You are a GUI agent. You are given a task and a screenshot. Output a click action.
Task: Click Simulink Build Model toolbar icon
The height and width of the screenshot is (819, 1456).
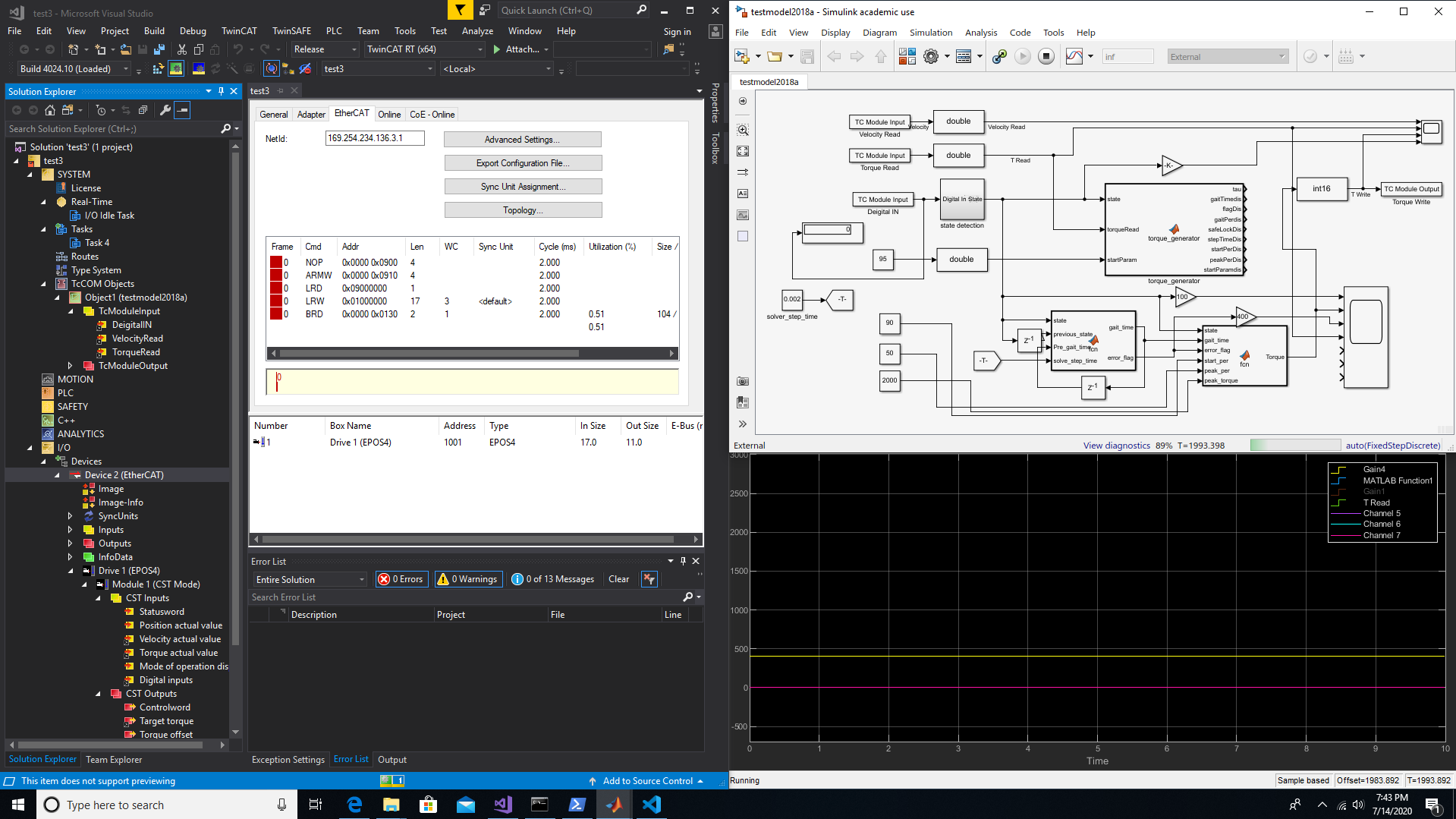1346,56
